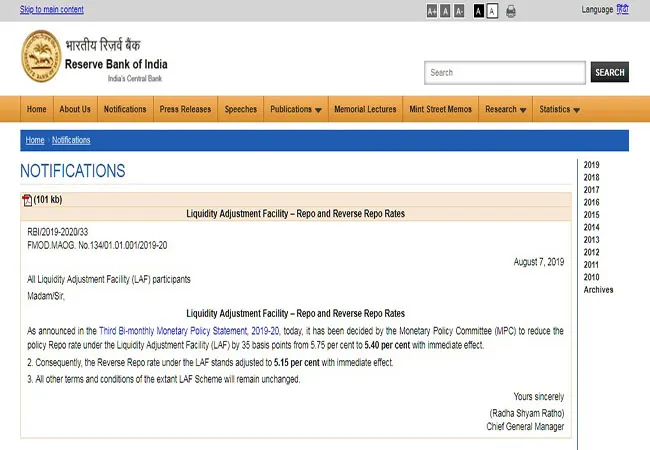
Task: Open the Home menu item
Action: [x=36, y=109]
